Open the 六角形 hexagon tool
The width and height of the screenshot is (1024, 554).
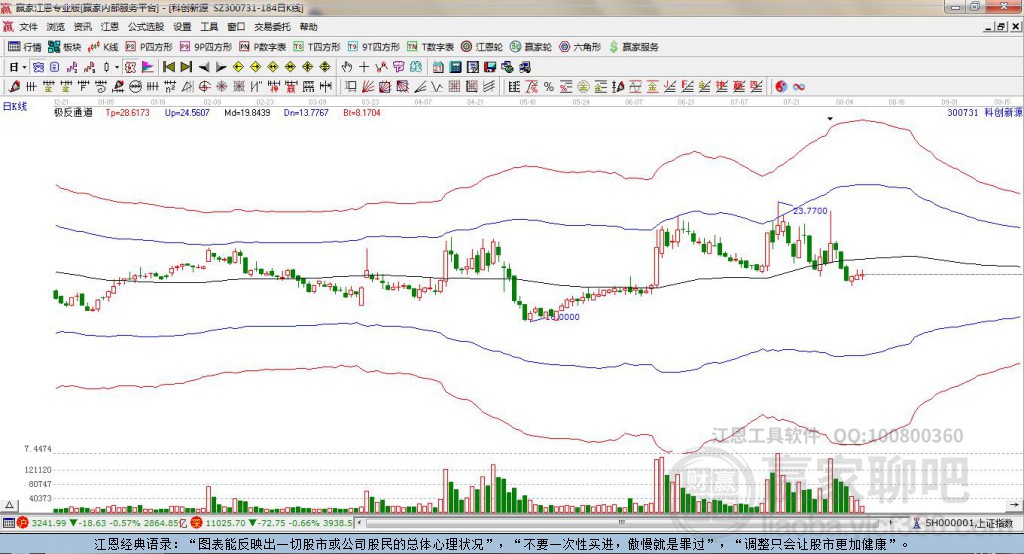pyautogui.click(x=580, y=47)
